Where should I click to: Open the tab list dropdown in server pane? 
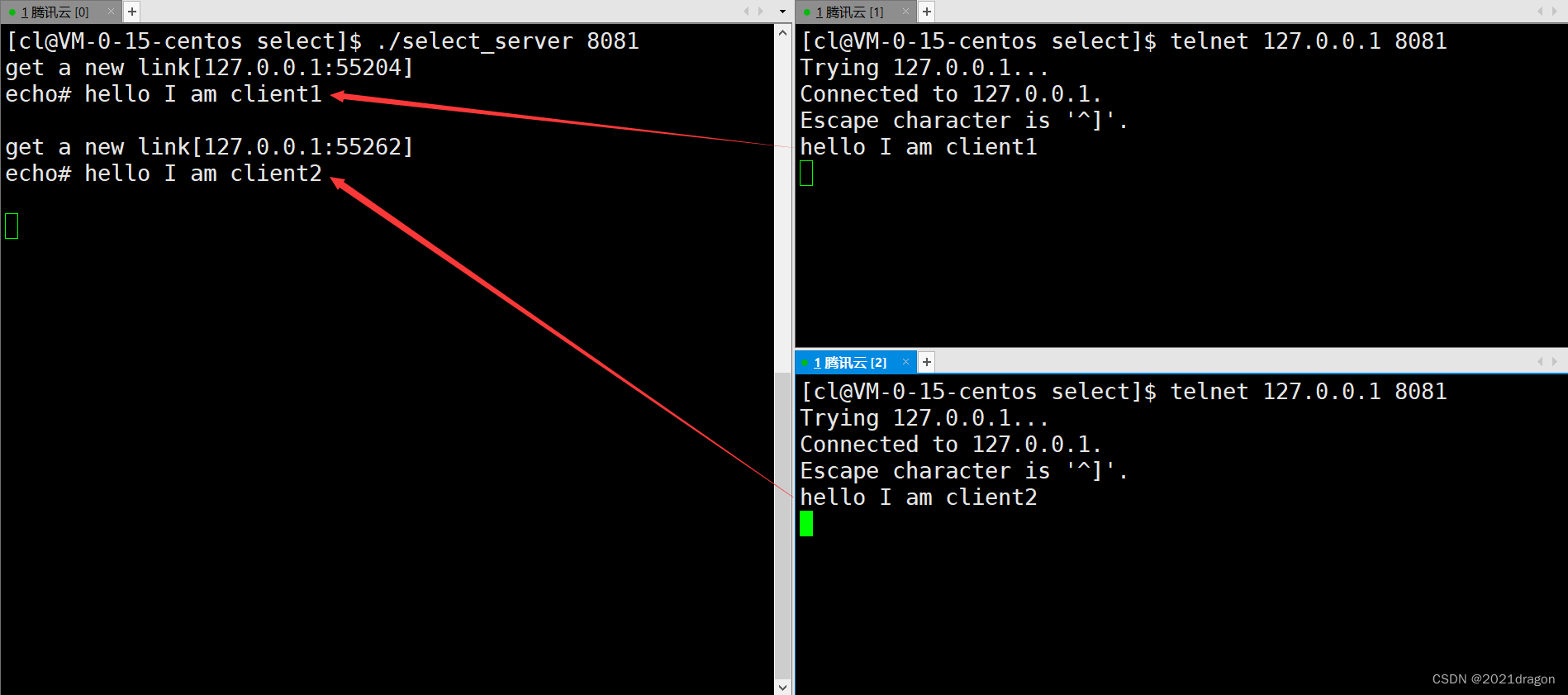pos(782,12)
